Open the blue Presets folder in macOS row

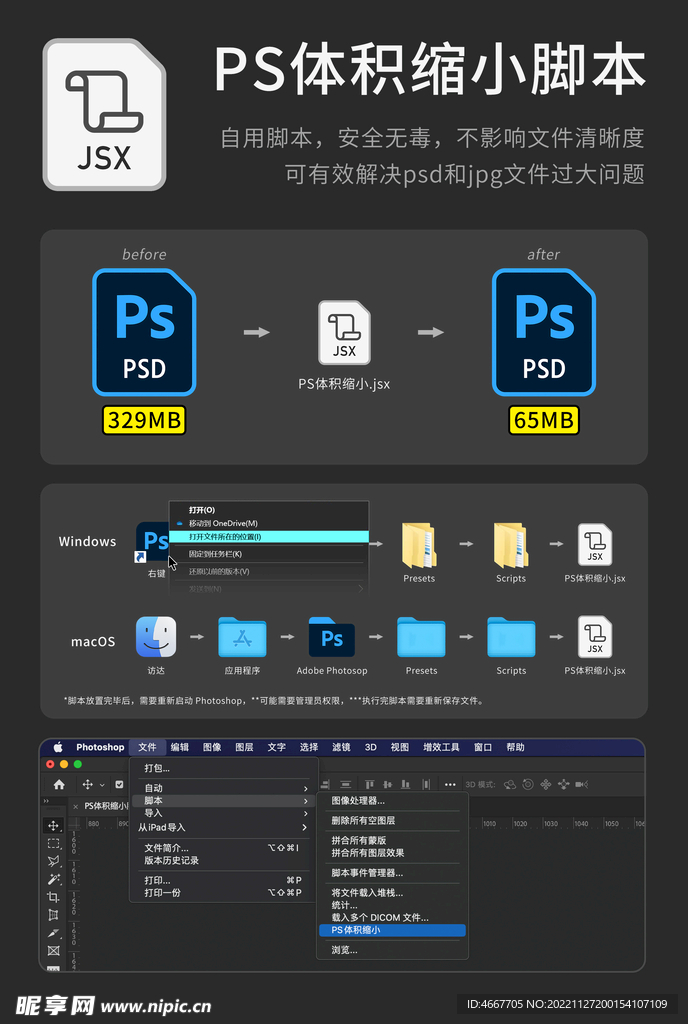pos(421,637)
